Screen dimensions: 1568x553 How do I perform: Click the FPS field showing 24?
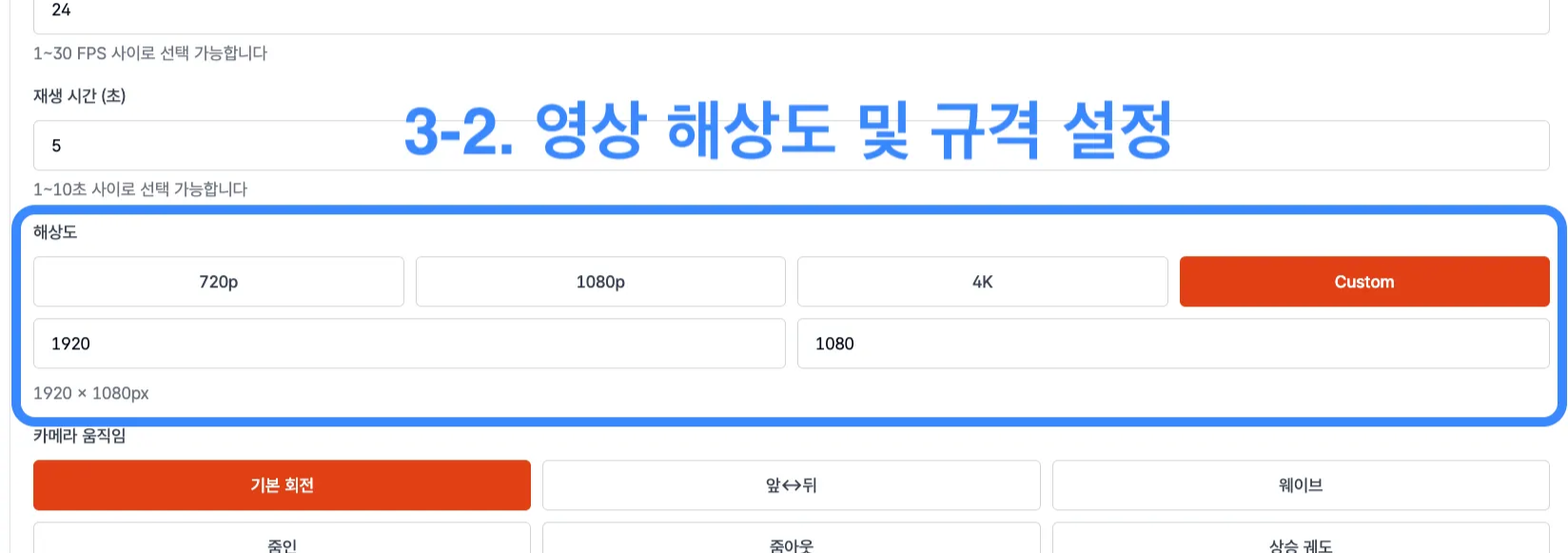point(792,15)
